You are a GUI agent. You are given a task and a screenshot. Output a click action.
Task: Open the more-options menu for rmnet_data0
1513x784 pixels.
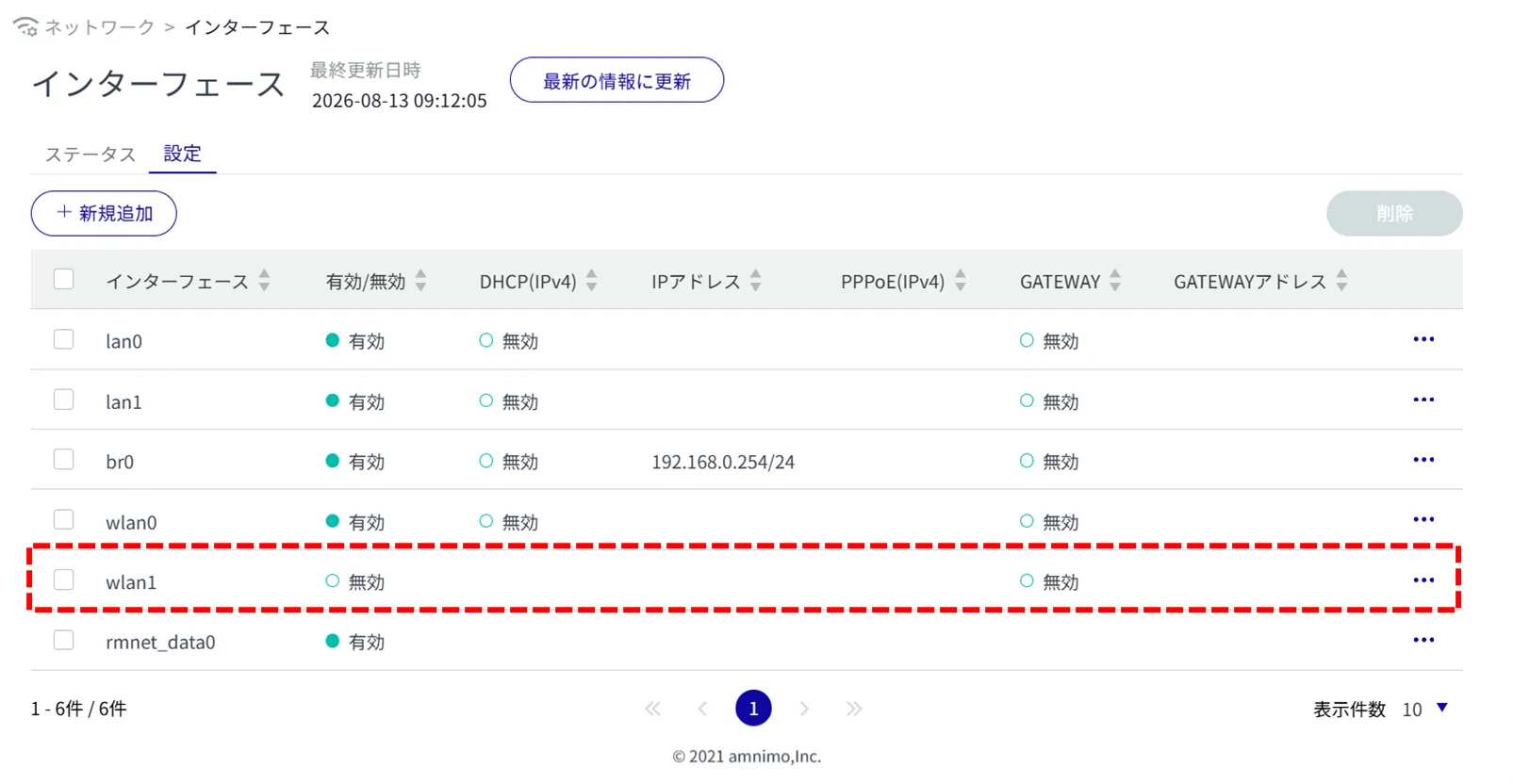tap(1423, 640)
